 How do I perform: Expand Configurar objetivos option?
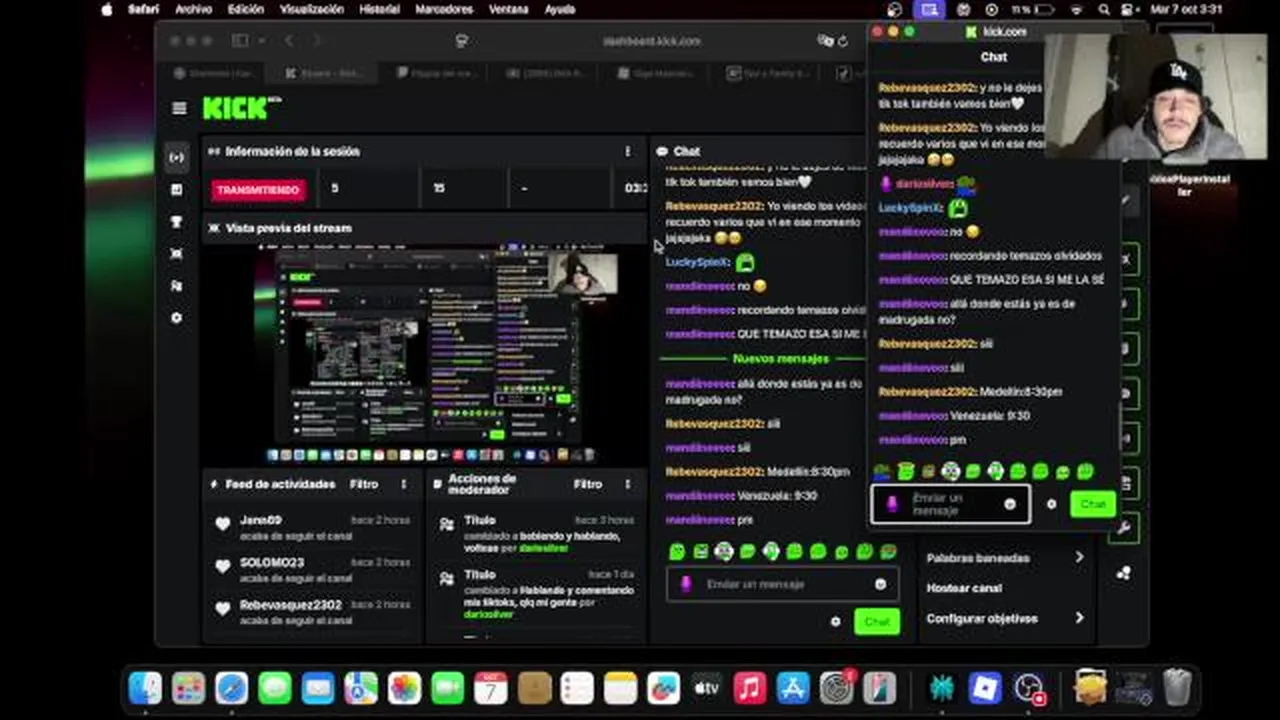[1005, 618]
